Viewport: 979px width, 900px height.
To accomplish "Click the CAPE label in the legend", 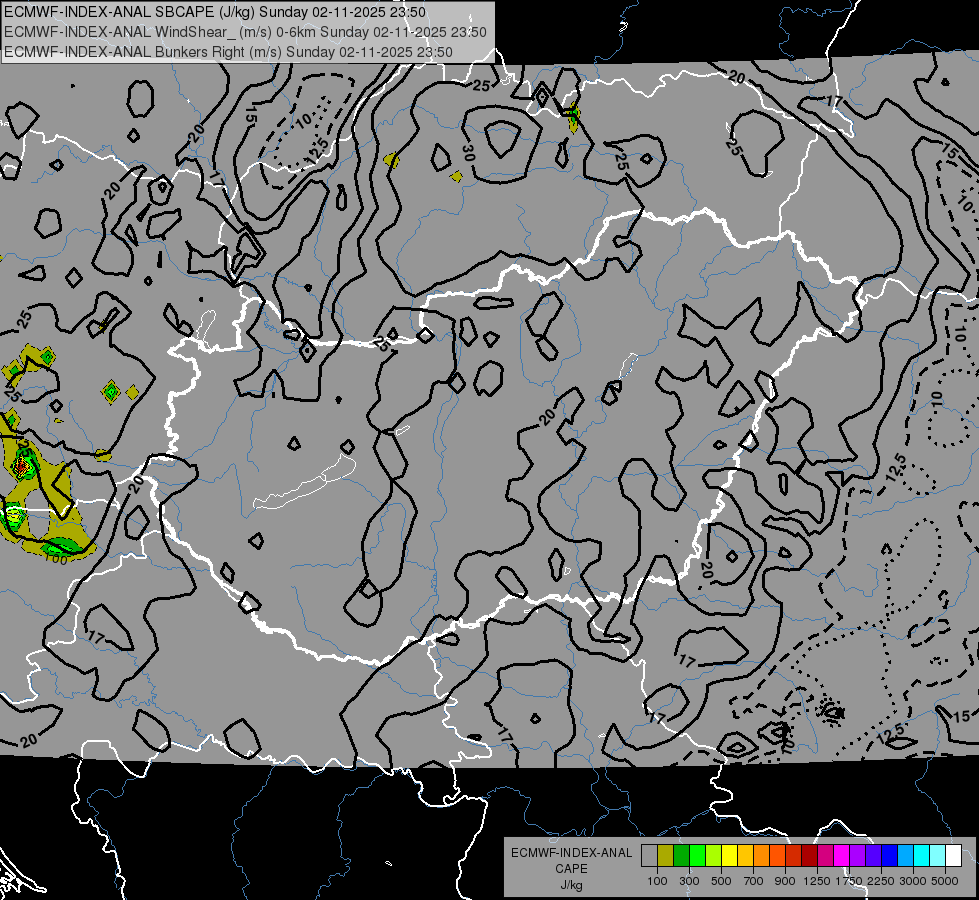I will [x=571, y=869].
